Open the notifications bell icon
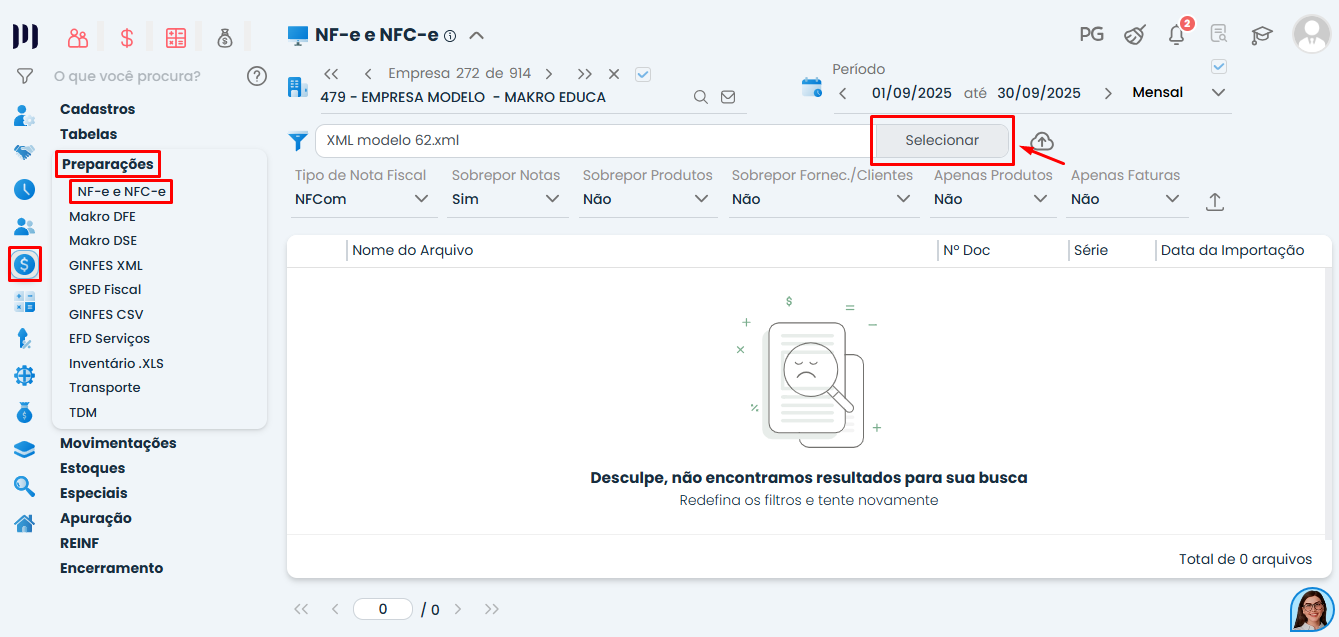The height and width of the screenshot is (637, 1339). (1177, 35)
